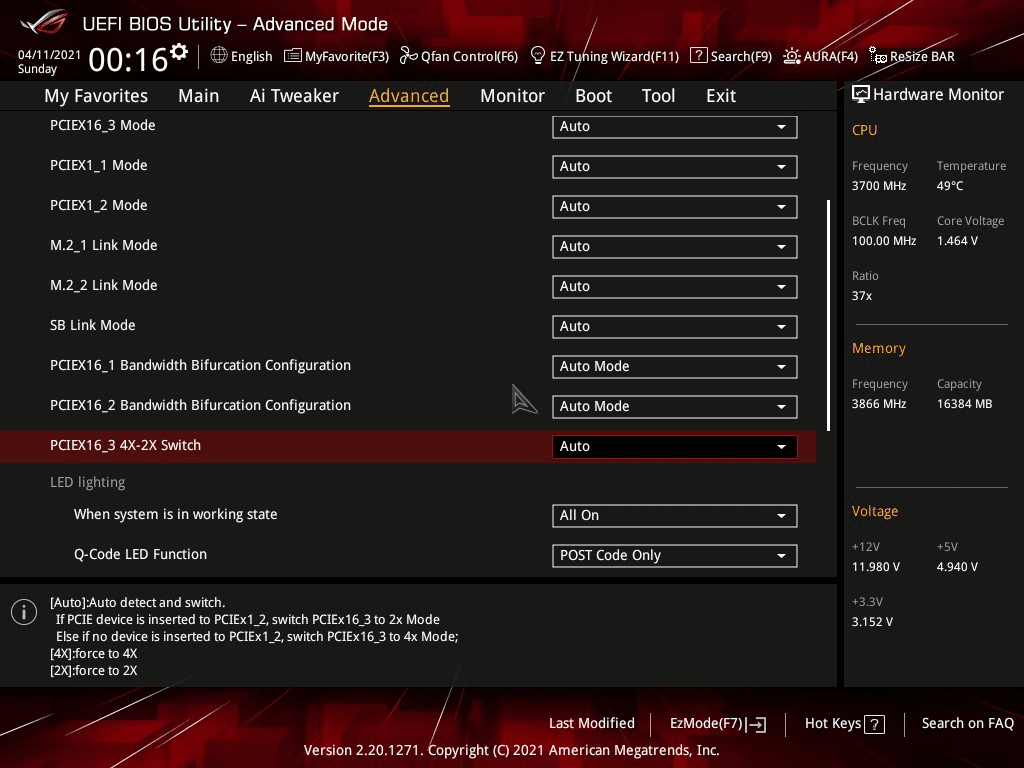Open SB Link Mode dropdown

pyautogui.click(x=675, y=327)
